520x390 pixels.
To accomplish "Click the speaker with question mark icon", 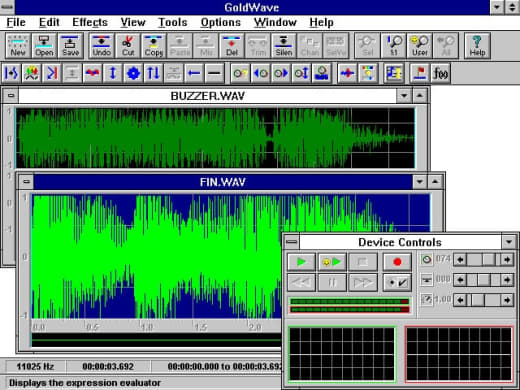I will [240, 73].
